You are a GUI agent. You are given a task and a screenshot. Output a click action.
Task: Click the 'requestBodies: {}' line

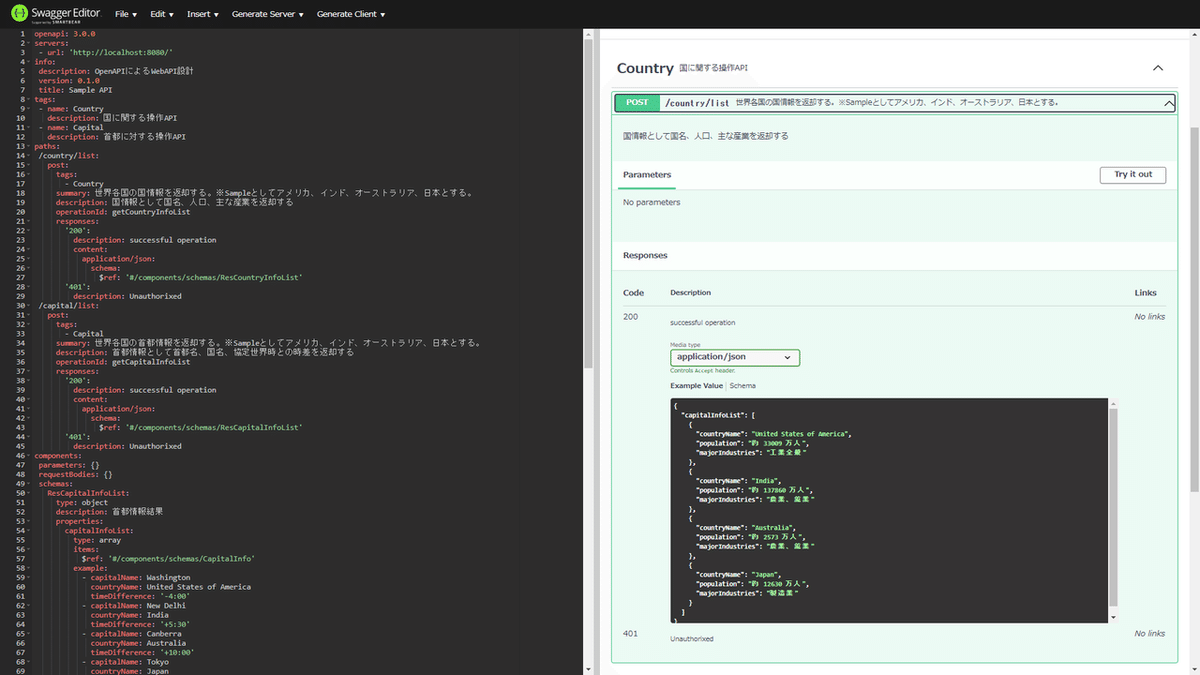coord(75,474)
